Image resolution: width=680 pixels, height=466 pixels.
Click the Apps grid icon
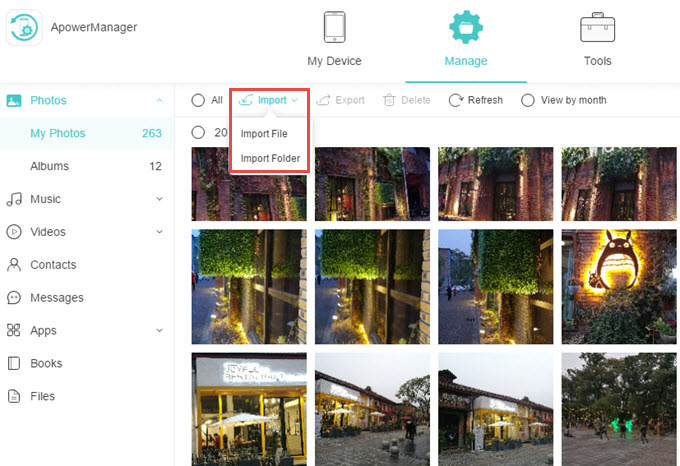[x=13, y=330]
